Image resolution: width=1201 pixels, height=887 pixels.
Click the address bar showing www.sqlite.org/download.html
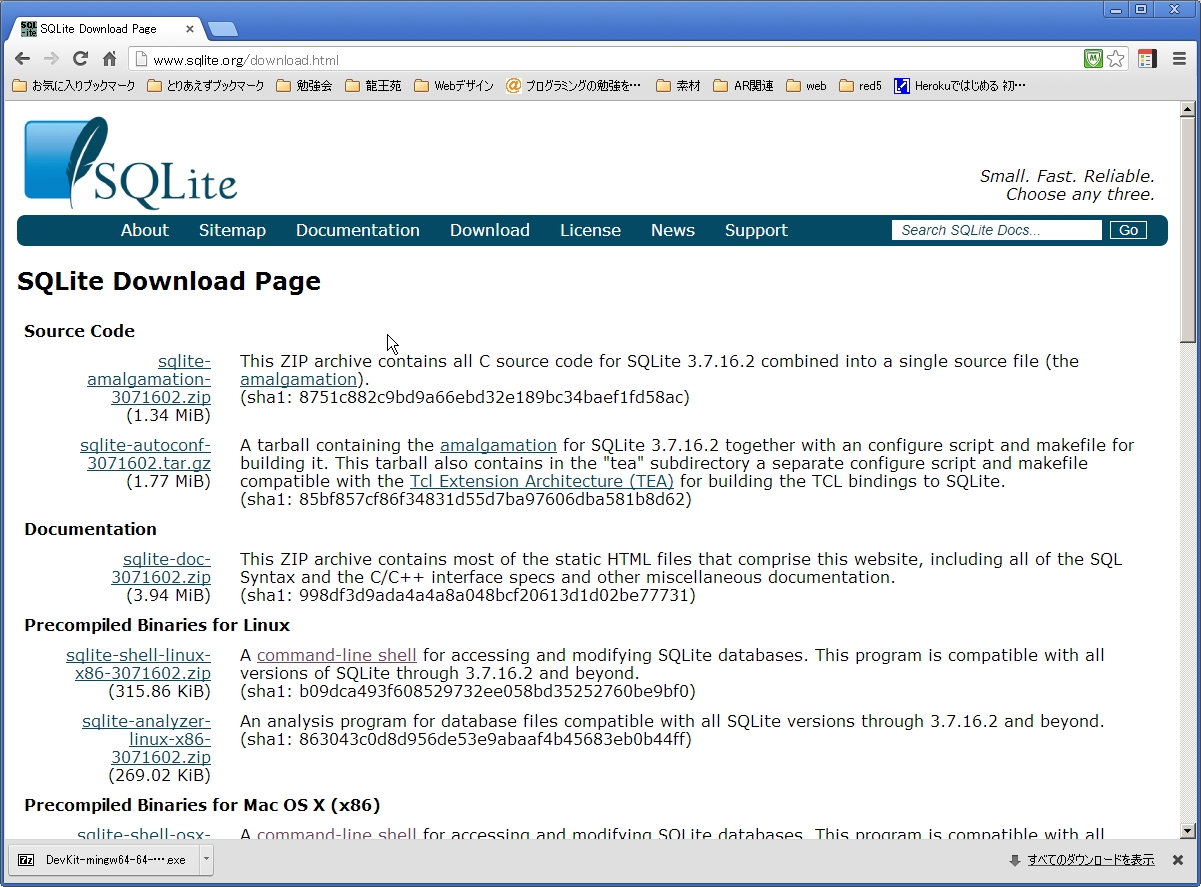[x=605, y=59]
